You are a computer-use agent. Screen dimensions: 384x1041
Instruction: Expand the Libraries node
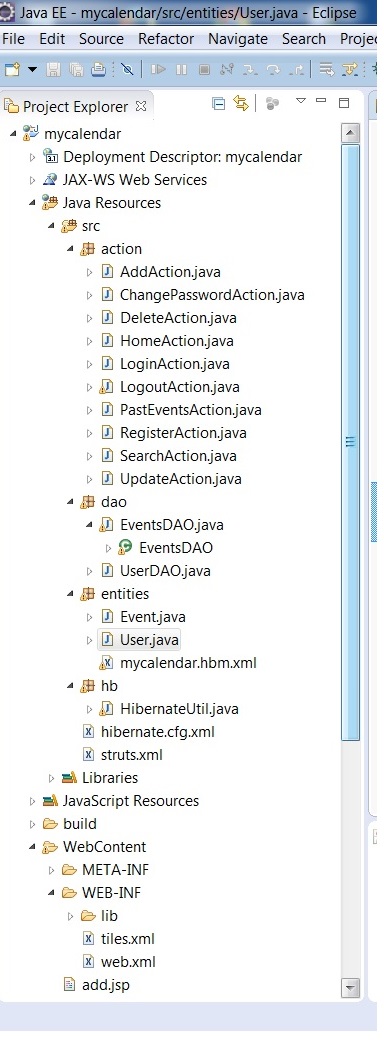[52, 777]
